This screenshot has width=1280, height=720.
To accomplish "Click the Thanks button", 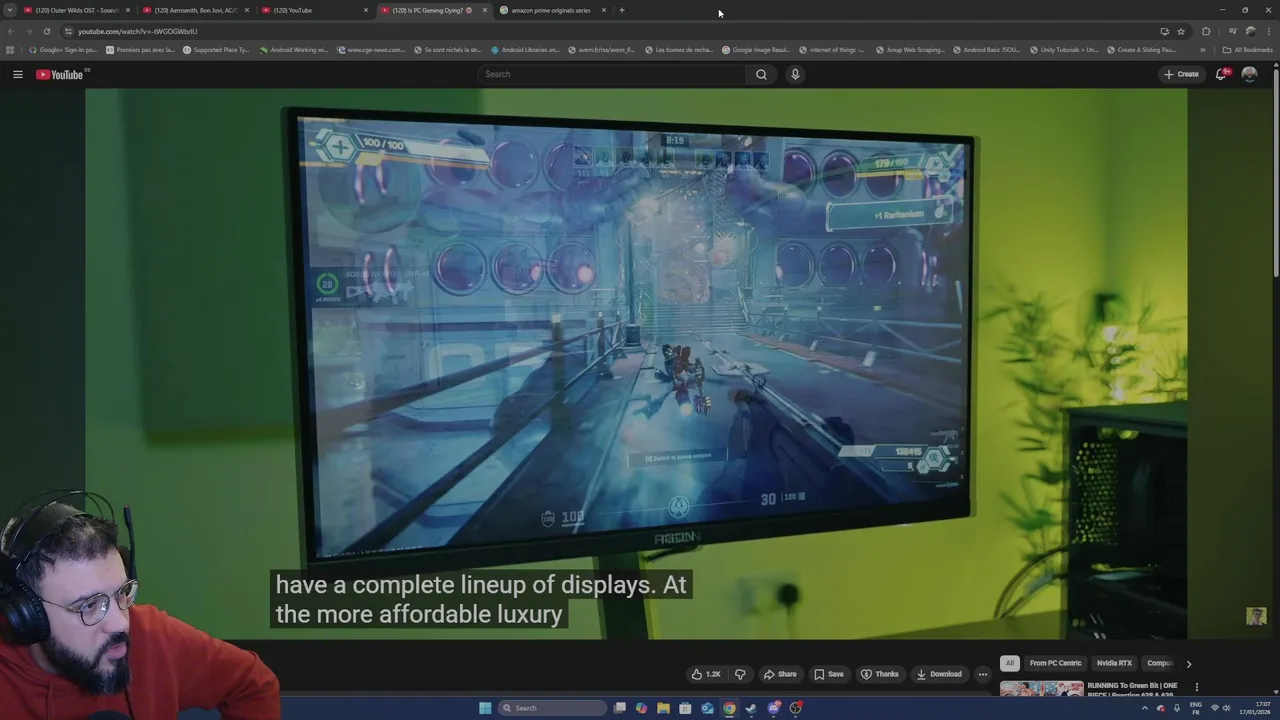I will (x=879, y=674).
